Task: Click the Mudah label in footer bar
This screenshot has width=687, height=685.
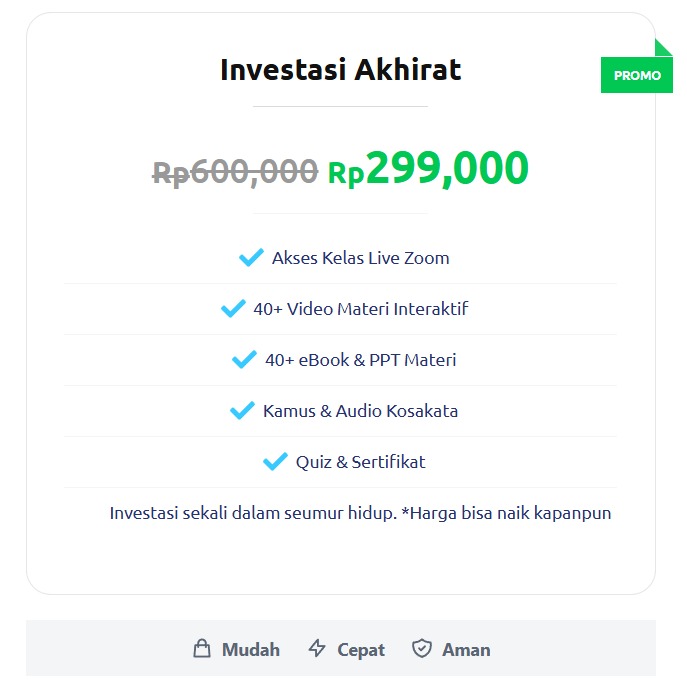Action: coord(251,650)
